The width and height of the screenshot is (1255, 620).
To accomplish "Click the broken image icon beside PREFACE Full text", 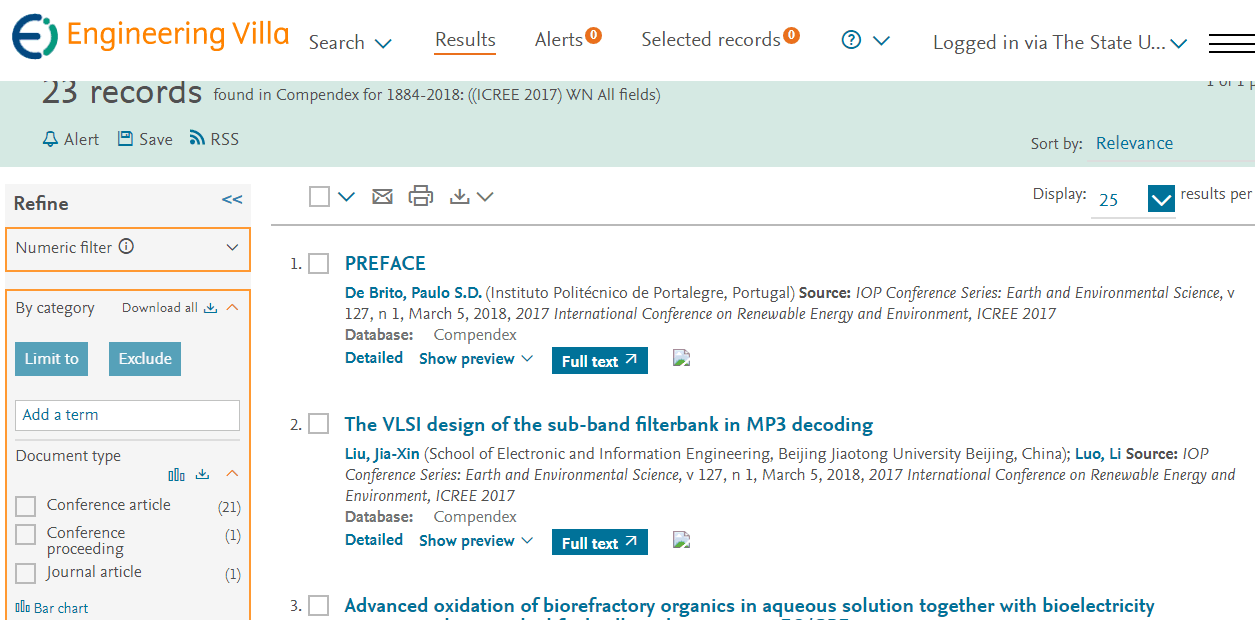I will [682, 358].
